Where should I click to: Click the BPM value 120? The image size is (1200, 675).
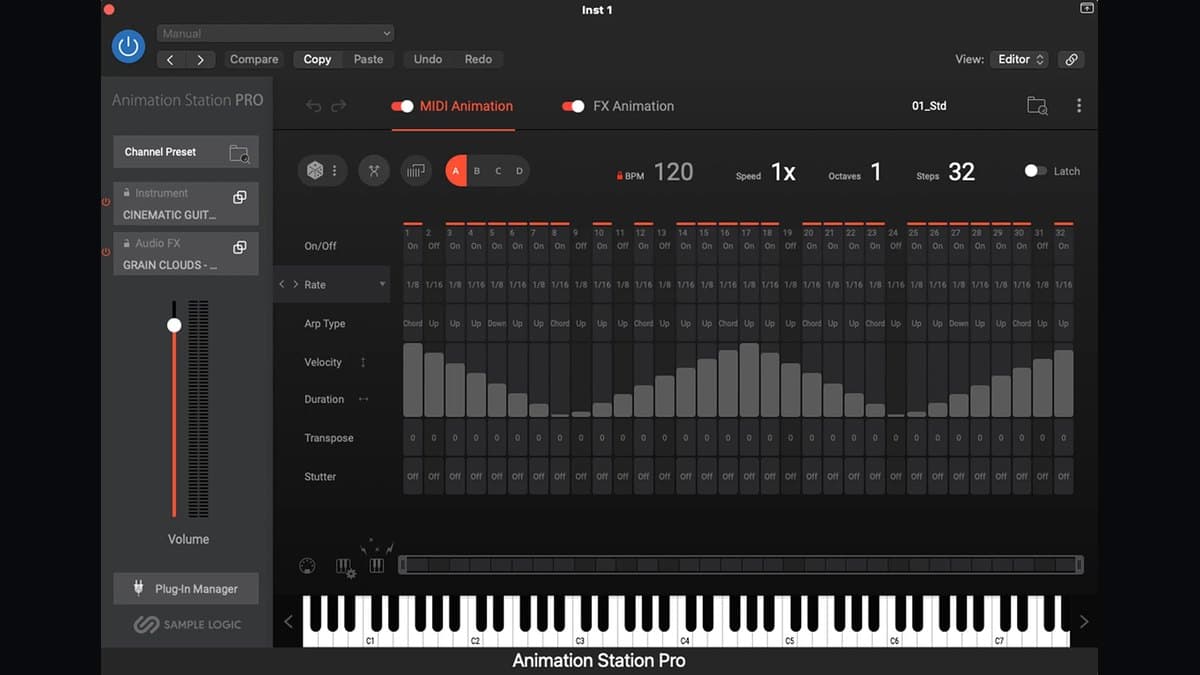point(673,172)
